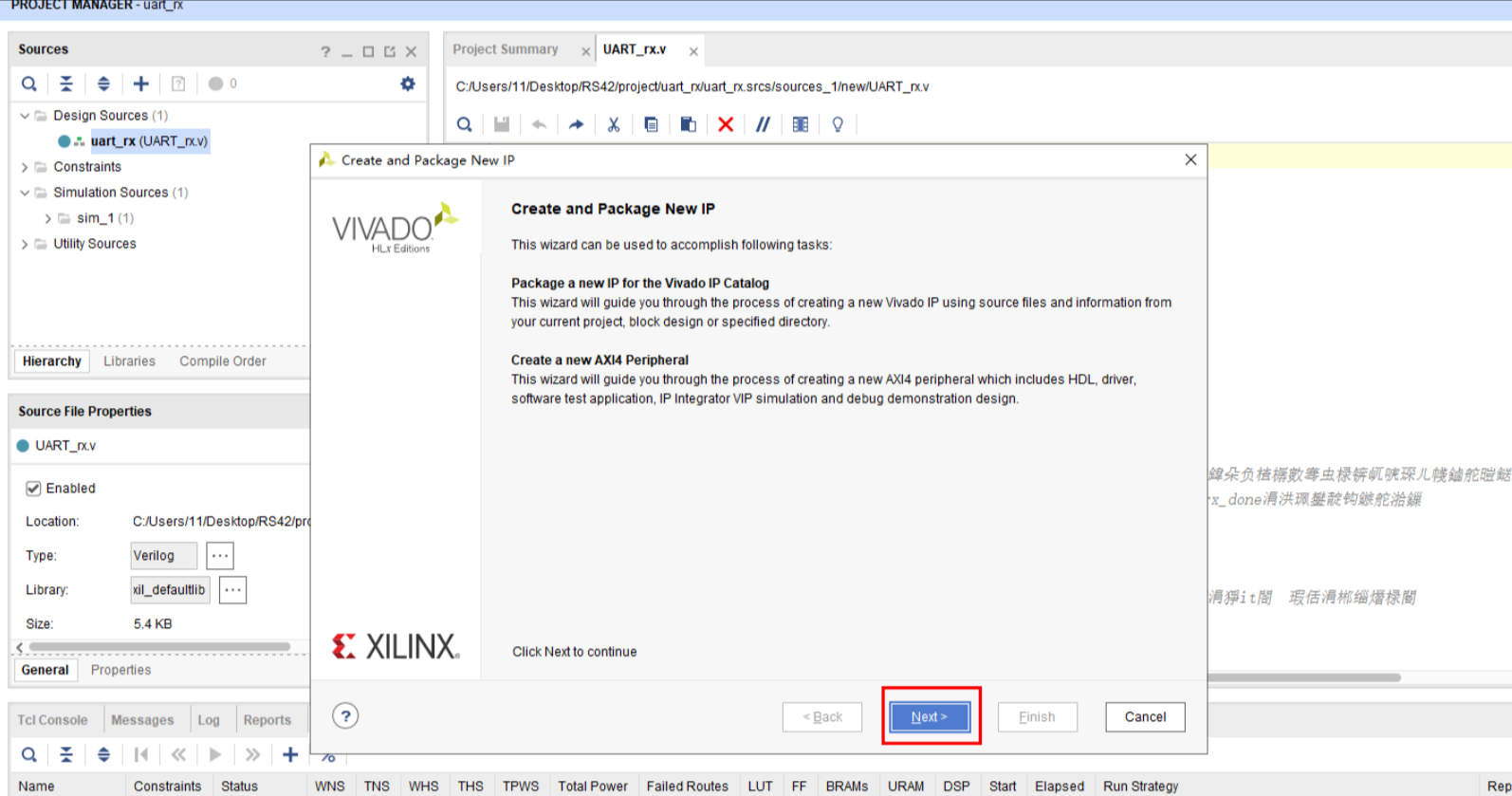1512x796 pixels.
Task: Redo edit in editor toolbar
Action: (576, 124)
